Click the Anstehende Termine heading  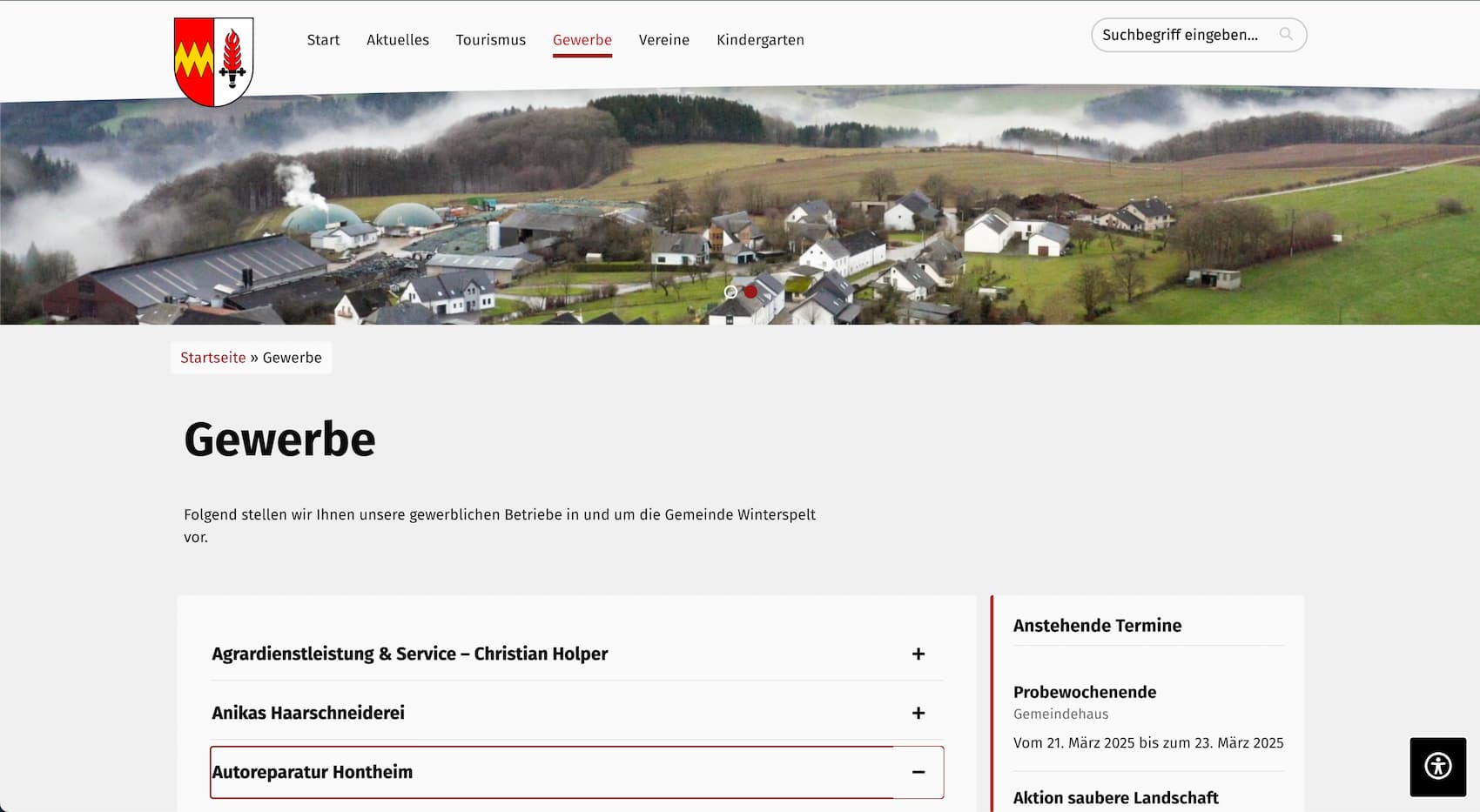[x=1098, y=626]
